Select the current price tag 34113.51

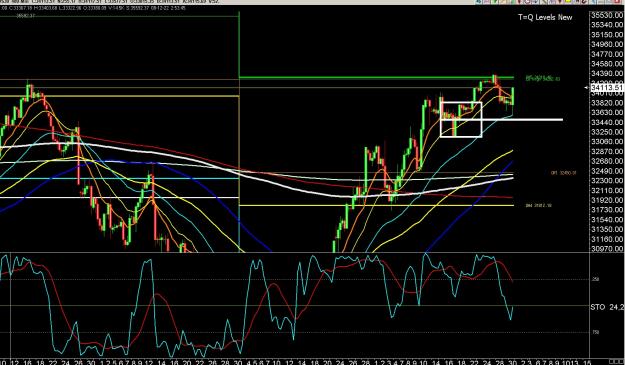click(607, 88)
